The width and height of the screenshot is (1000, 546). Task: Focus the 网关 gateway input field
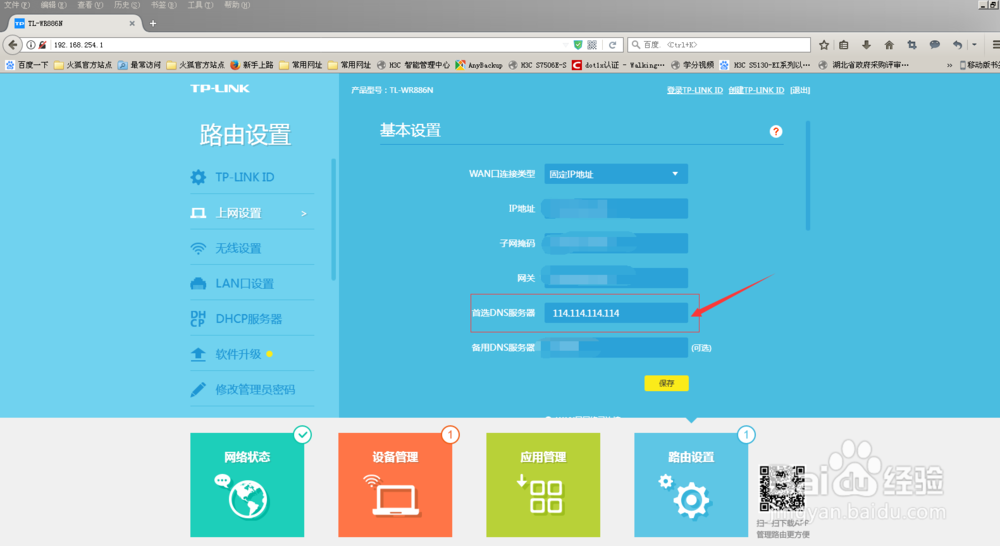[615, 278]
